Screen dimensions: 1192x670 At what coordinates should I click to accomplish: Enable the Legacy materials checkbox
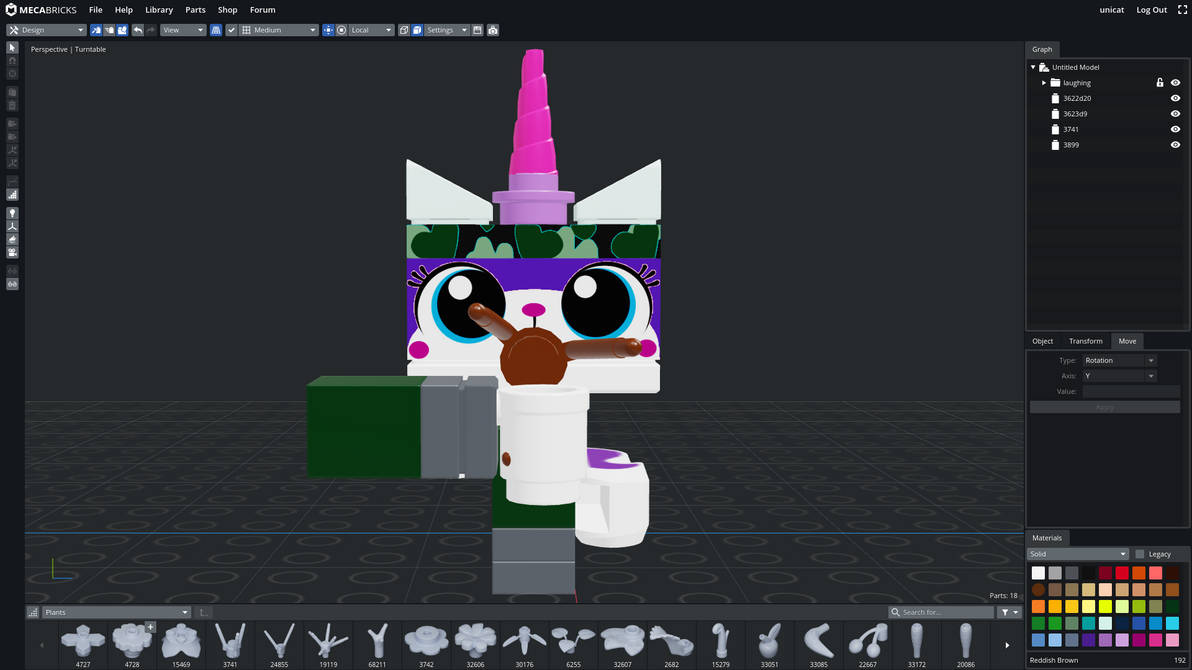tap(1140, 554)
